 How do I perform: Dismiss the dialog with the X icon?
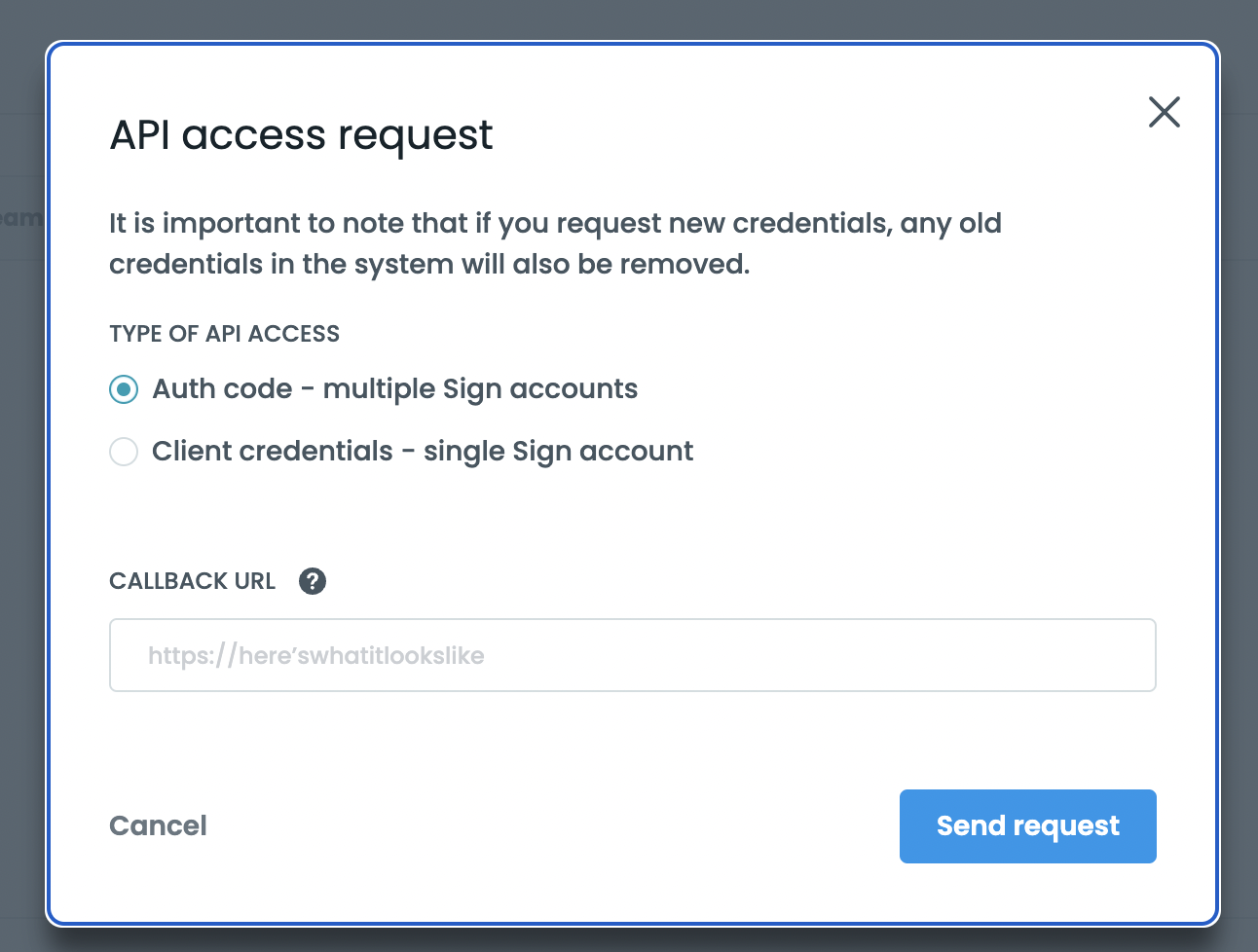1164,112
